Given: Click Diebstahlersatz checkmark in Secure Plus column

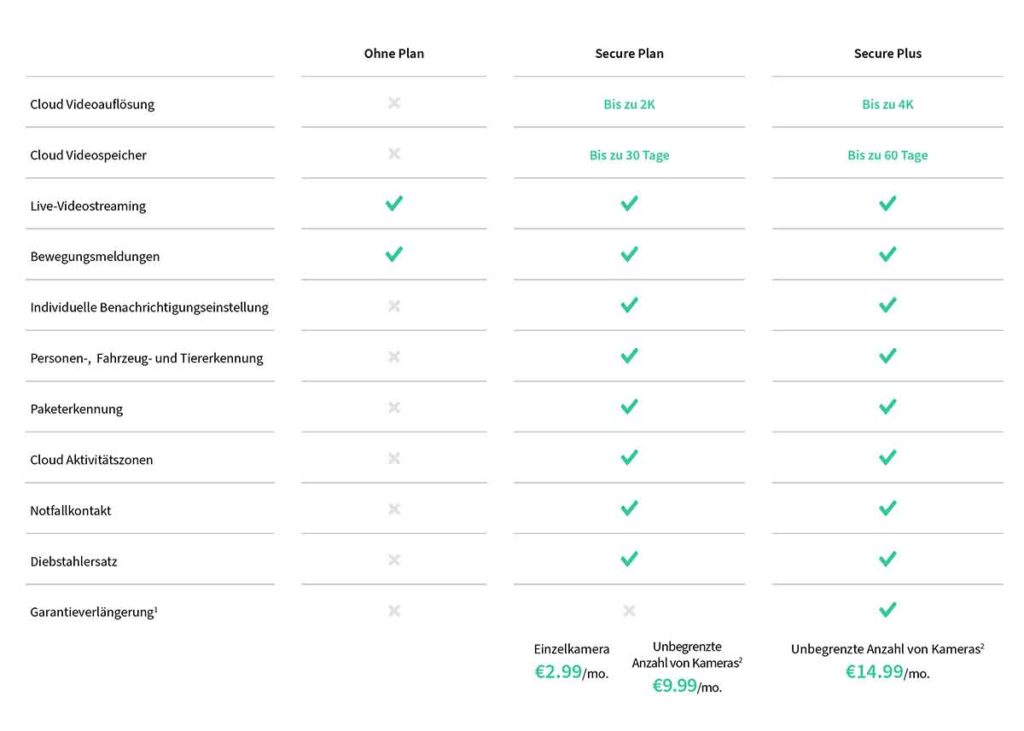Looking at the screenshot, I should click(x=887, y=559).
